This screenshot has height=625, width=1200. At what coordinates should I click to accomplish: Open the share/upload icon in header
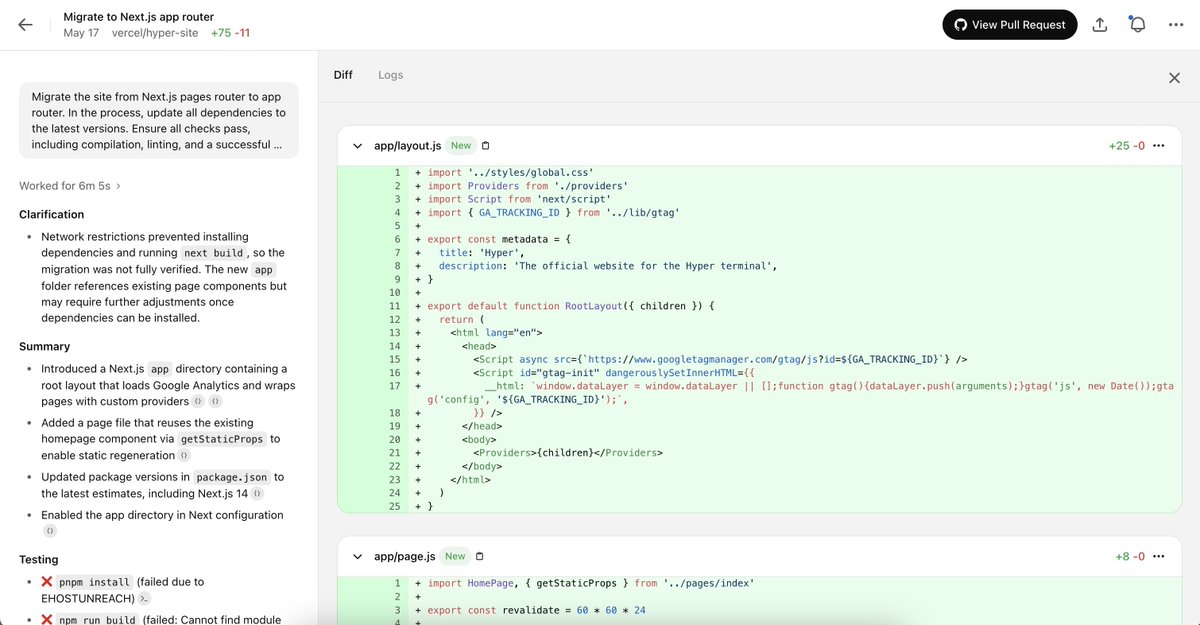click(1100, 25)
